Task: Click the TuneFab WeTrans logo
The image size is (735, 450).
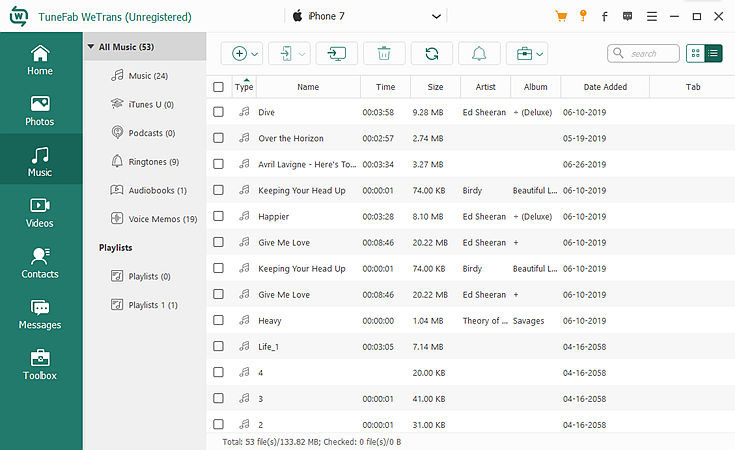Action: [19, 16]
